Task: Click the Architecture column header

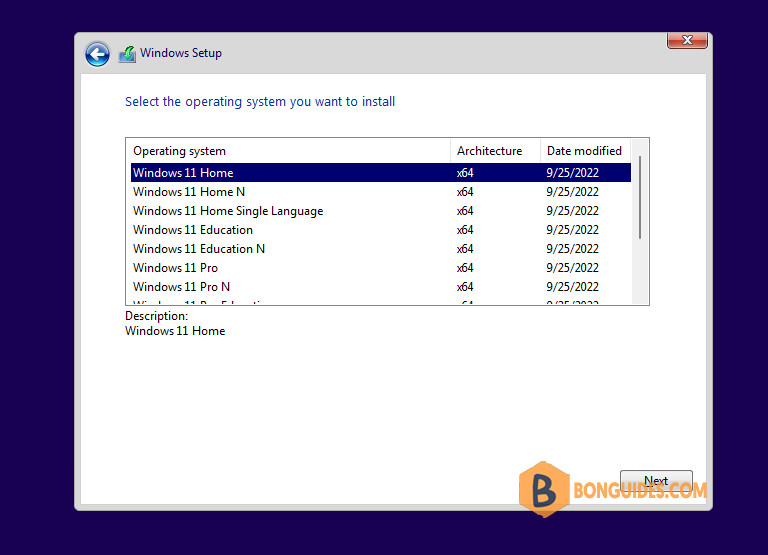Action: point(495,151)
